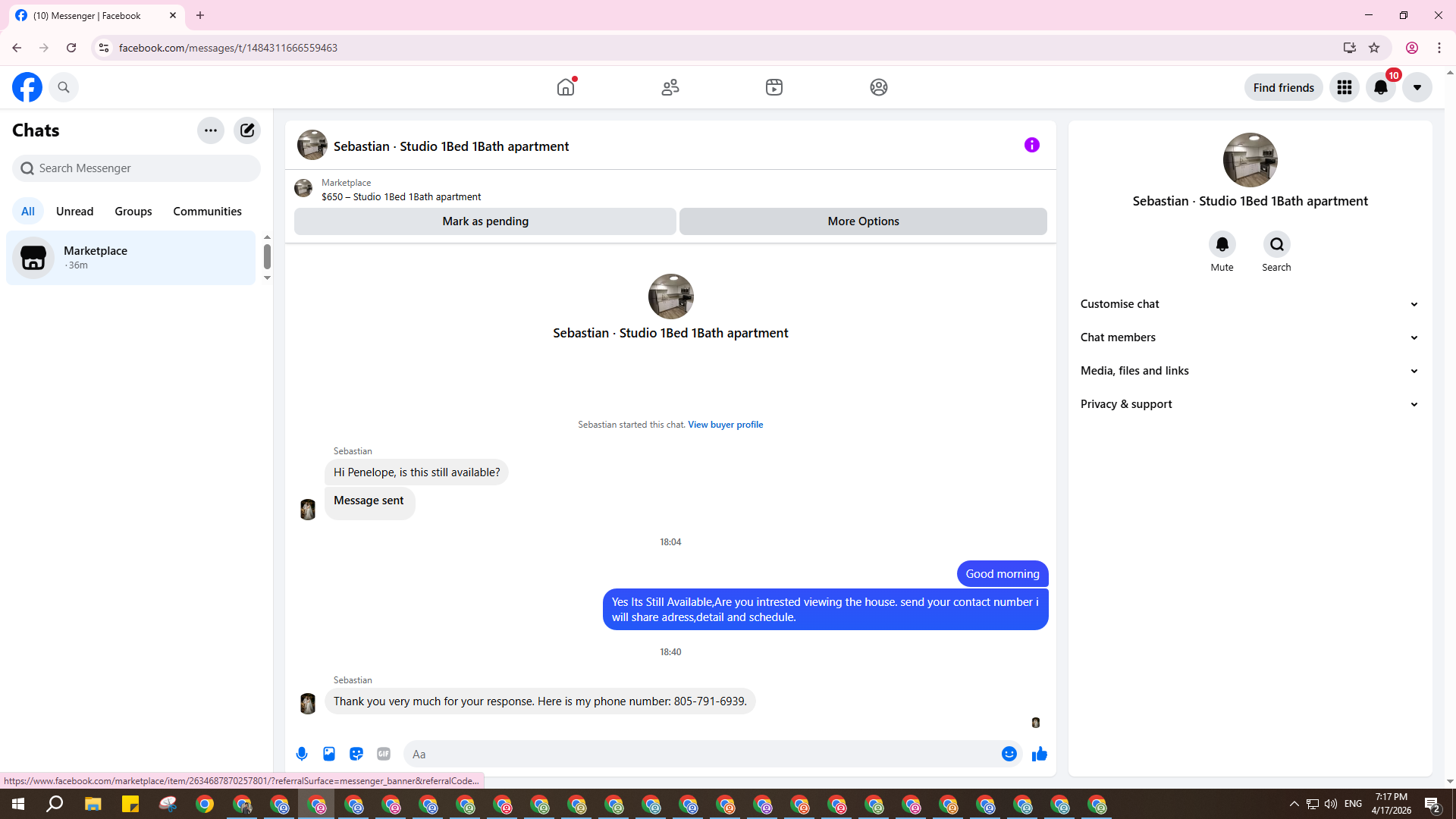
Task: Send a thumbs-up like
Action: tap(1039, 754)
